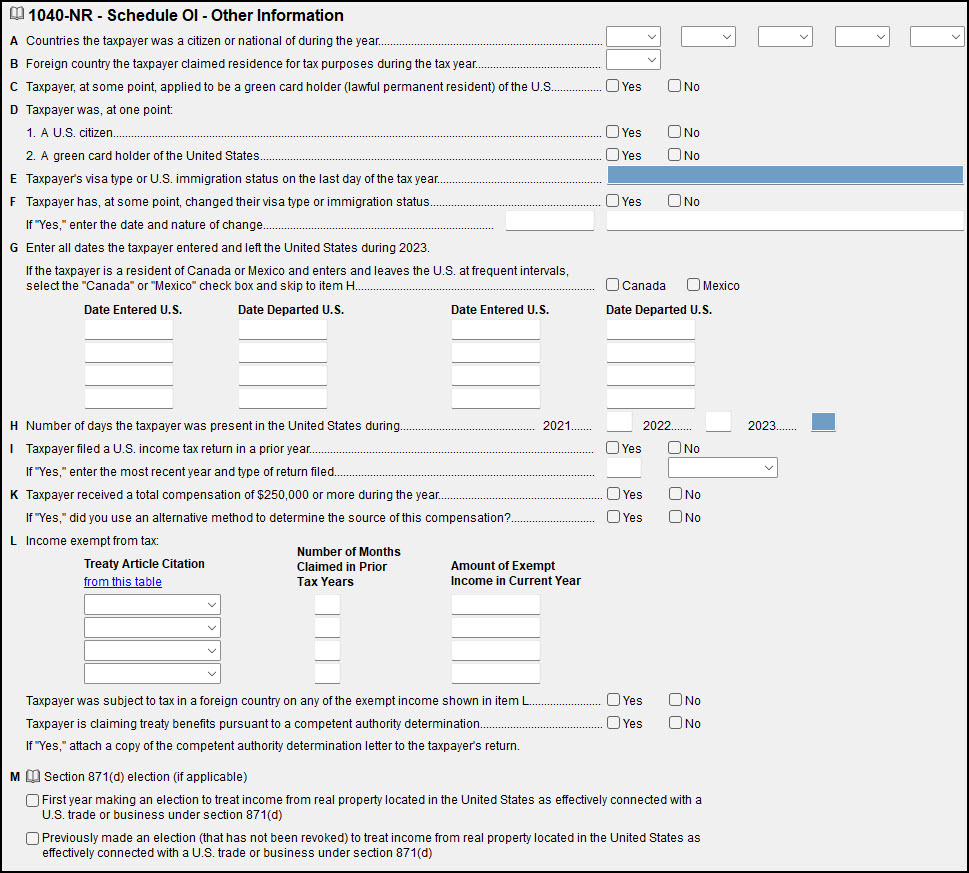Check the Mexico resident box

click(693, 285)
